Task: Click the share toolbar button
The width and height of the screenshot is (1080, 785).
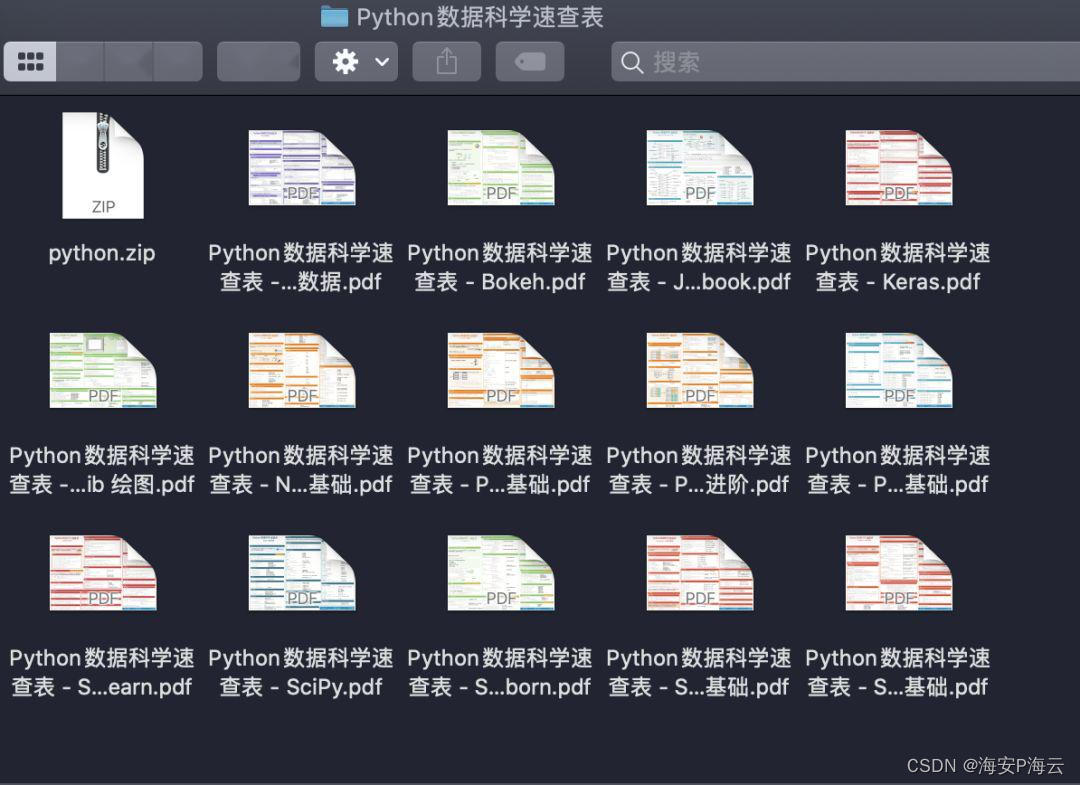Action: pos(446,61)
